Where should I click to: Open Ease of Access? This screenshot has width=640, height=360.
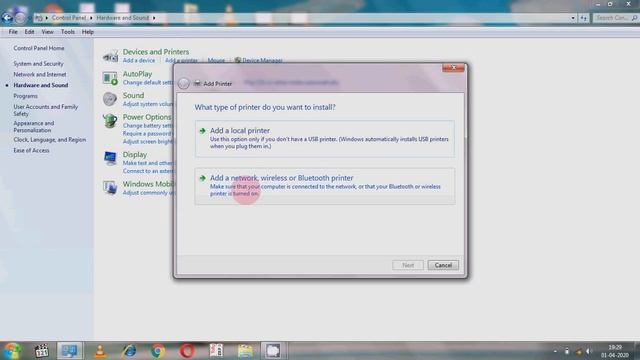coord(31,151)
